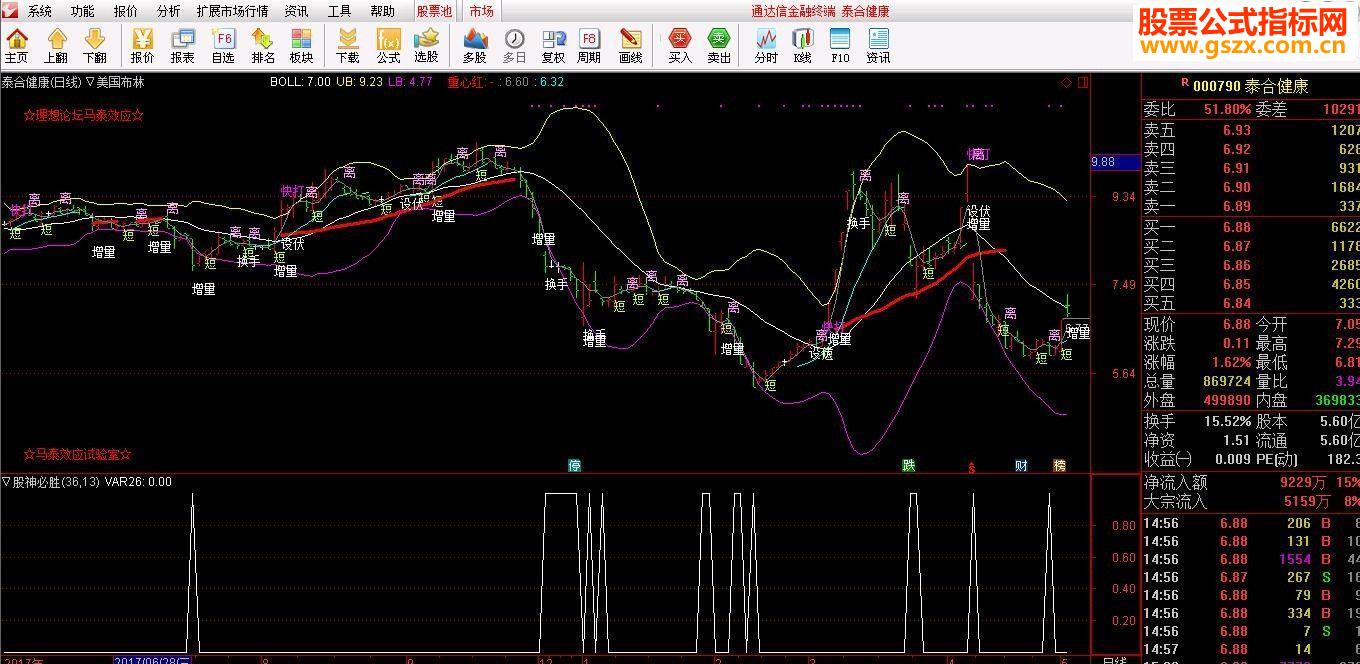Click the 委比 51.80% value
The height and width of the screenshot is (664, 1360).
tap(1227, 109)
